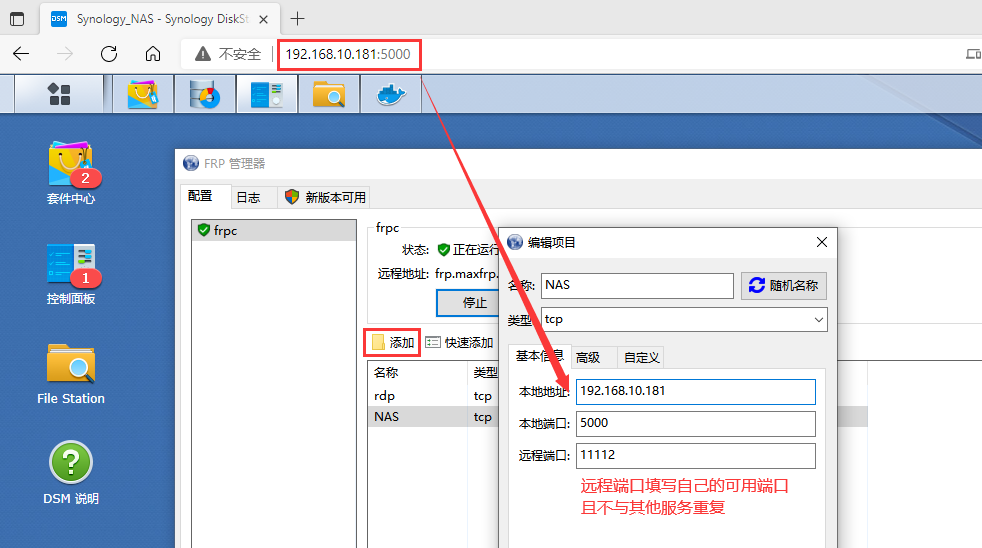Open 控制面板 desktop shortcut

pyautogui.click(x=71, y=274)
